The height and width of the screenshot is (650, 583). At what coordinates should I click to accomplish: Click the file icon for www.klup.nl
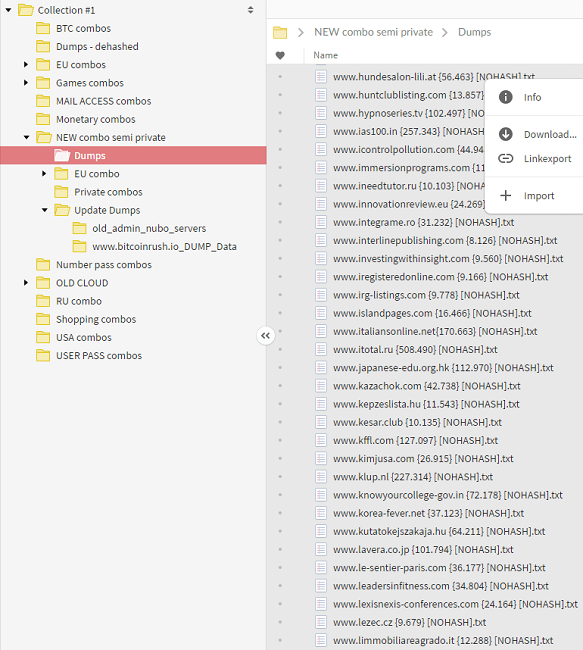click(321, 477)
